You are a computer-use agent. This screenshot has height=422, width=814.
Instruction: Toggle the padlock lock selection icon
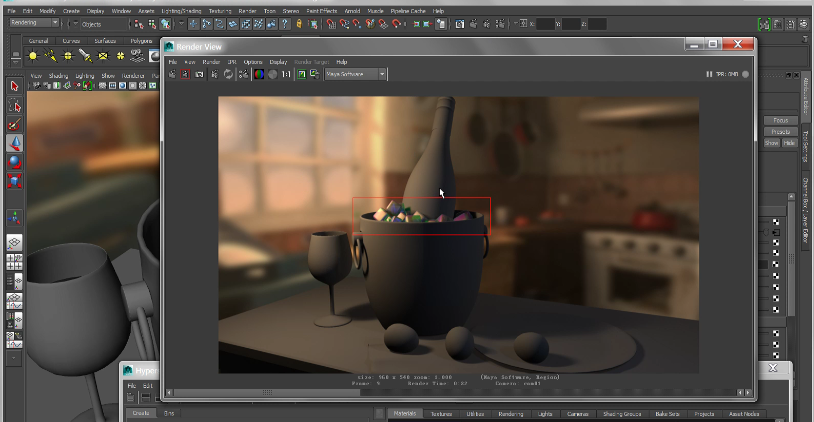coord(299,24)
